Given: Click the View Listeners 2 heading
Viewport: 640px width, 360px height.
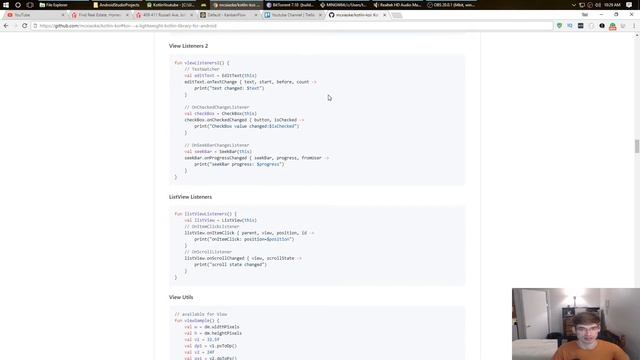Looking at the screenshot, I should 189,46.
